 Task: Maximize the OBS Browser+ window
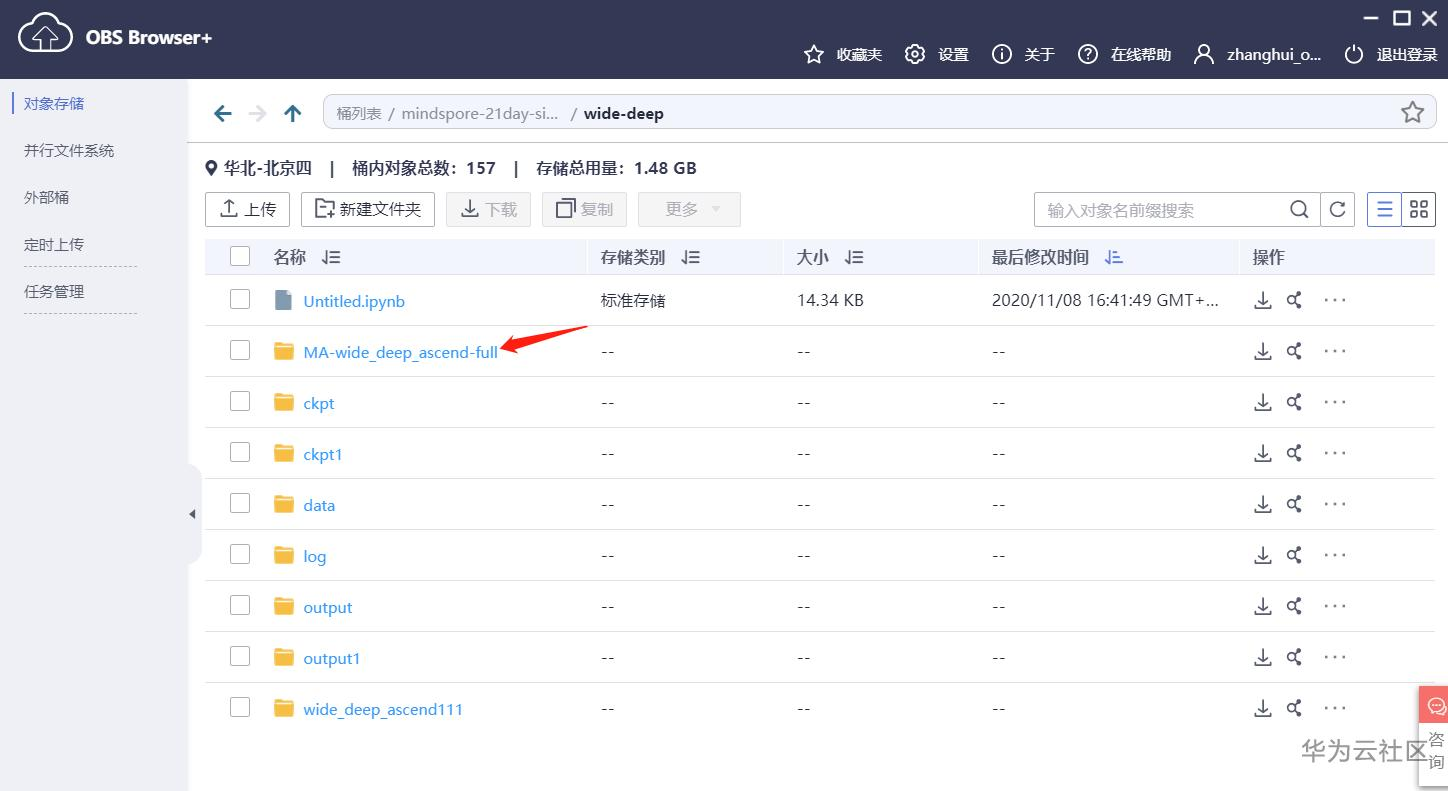click(1402, 18)
